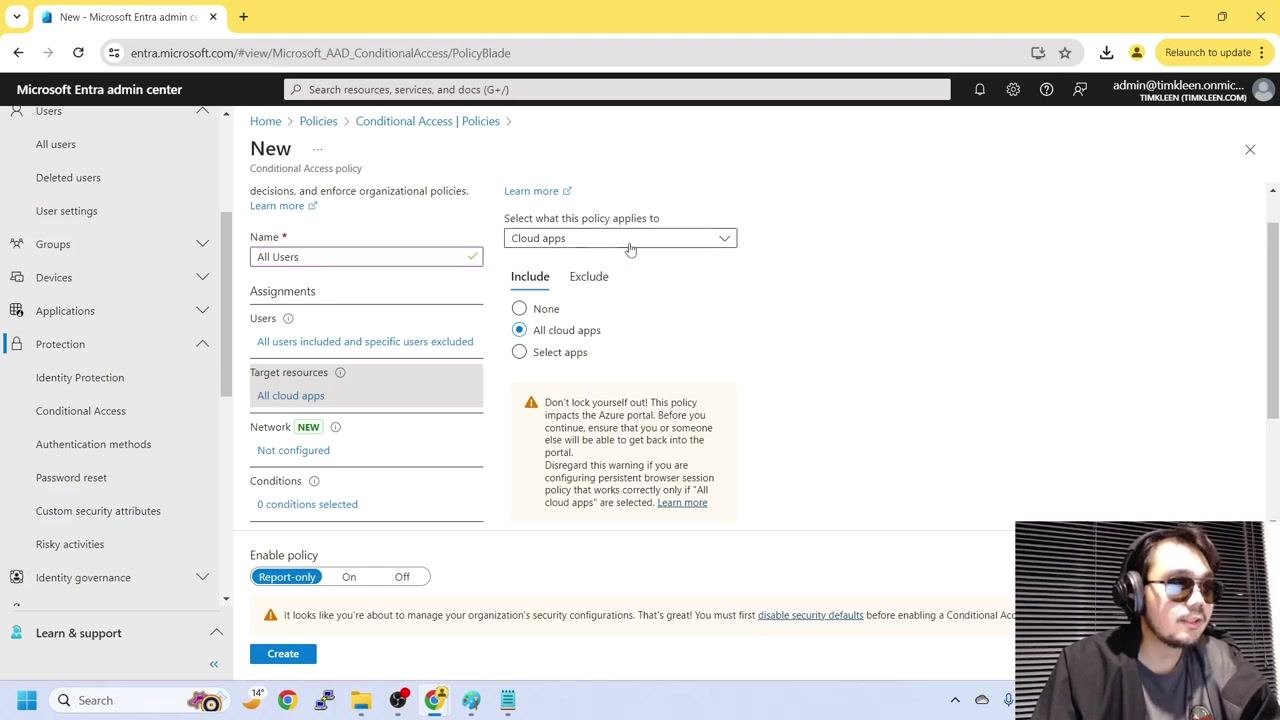The width and height of the screenshot is (1280, 720).
Task: Open Chrome downloads icon
Action: (1106, 53)
